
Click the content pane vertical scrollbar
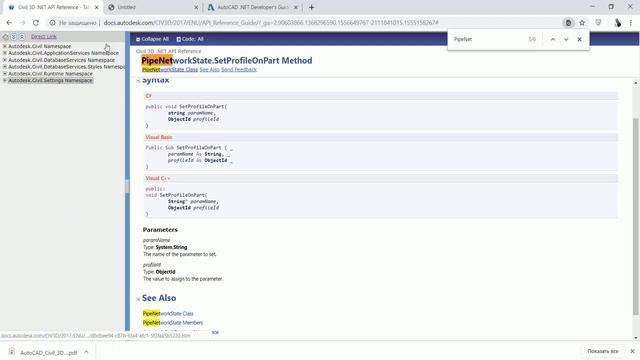[636, 216]
